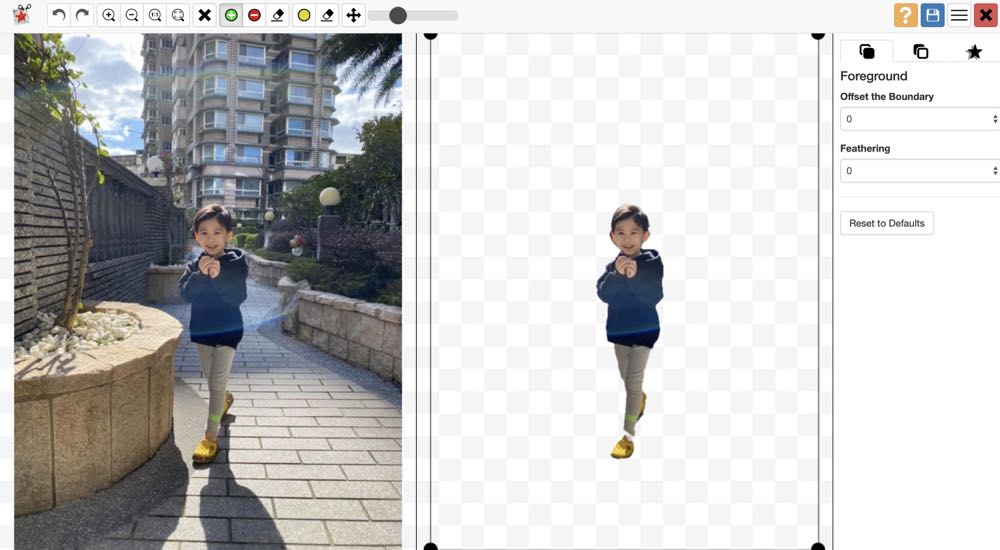Redo the last undone action
The height and width of the screenshot is (550, 1000).
82,15
